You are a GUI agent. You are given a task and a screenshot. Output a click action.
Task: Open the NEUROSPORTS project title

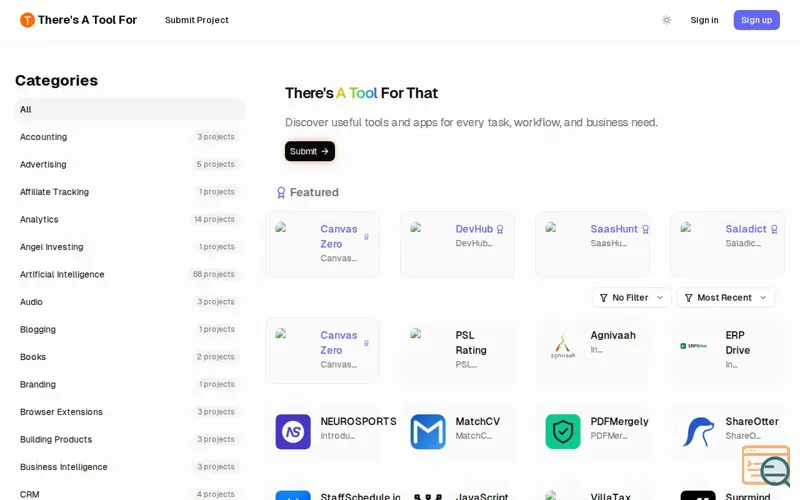click(x=358, y=421)
